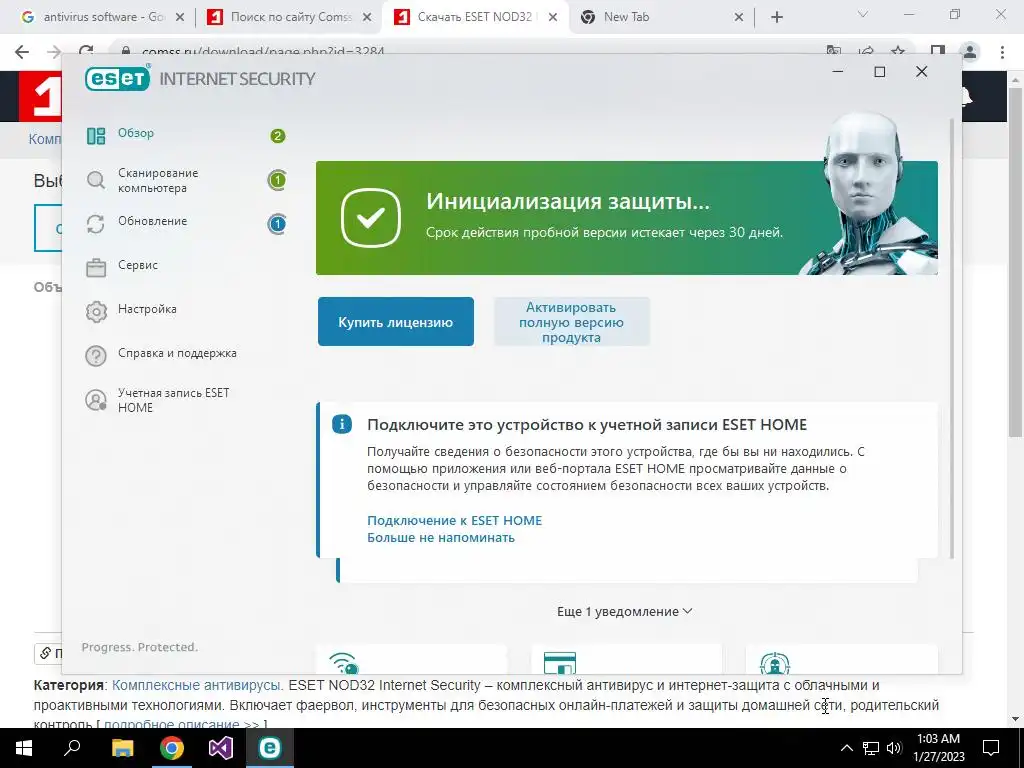The width and height of the screenshot is (1024, 768).
Task: Click Комплексные антивирусы category link
Action: coord(197,685)
